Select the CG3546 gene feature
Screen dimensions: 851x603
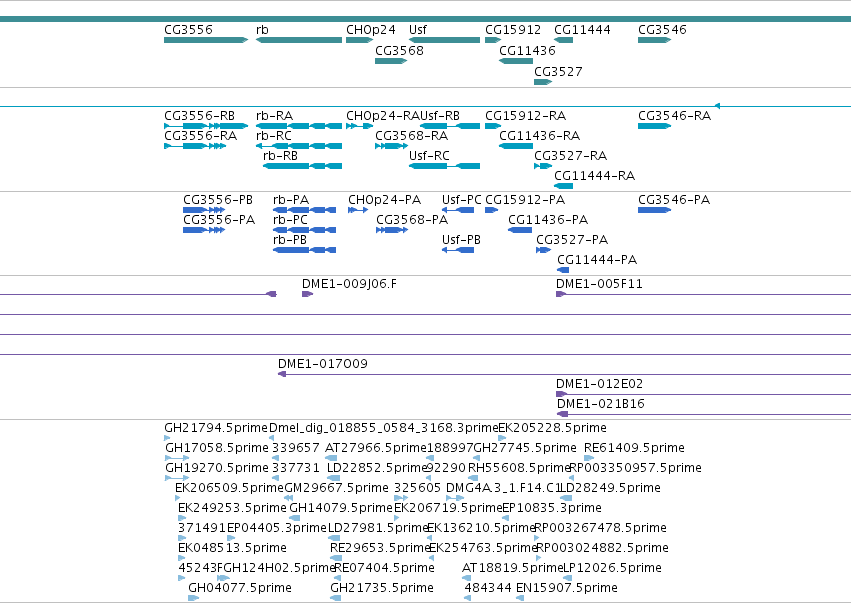click(655, 40)
